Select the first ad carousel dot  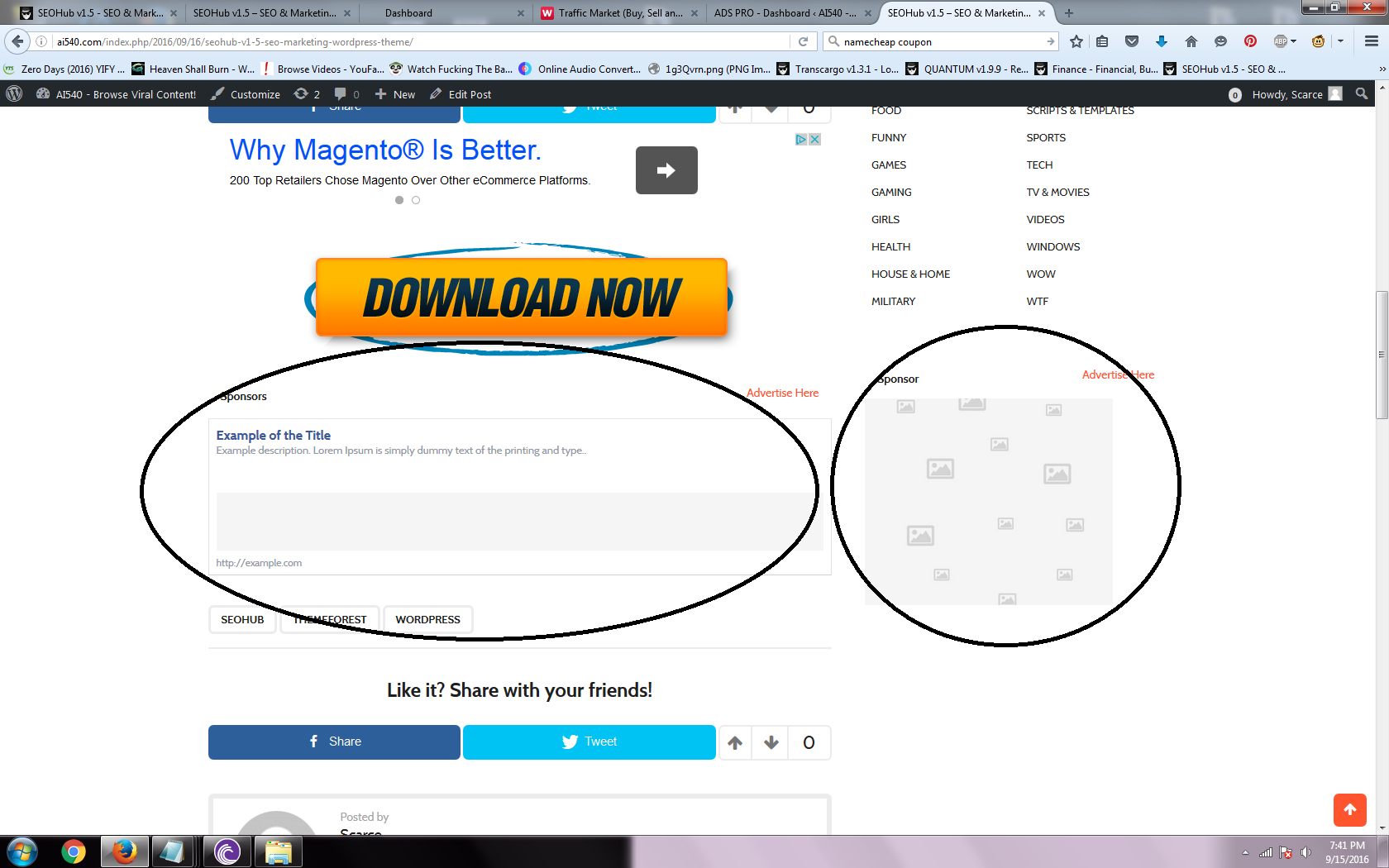click(399, 200)
